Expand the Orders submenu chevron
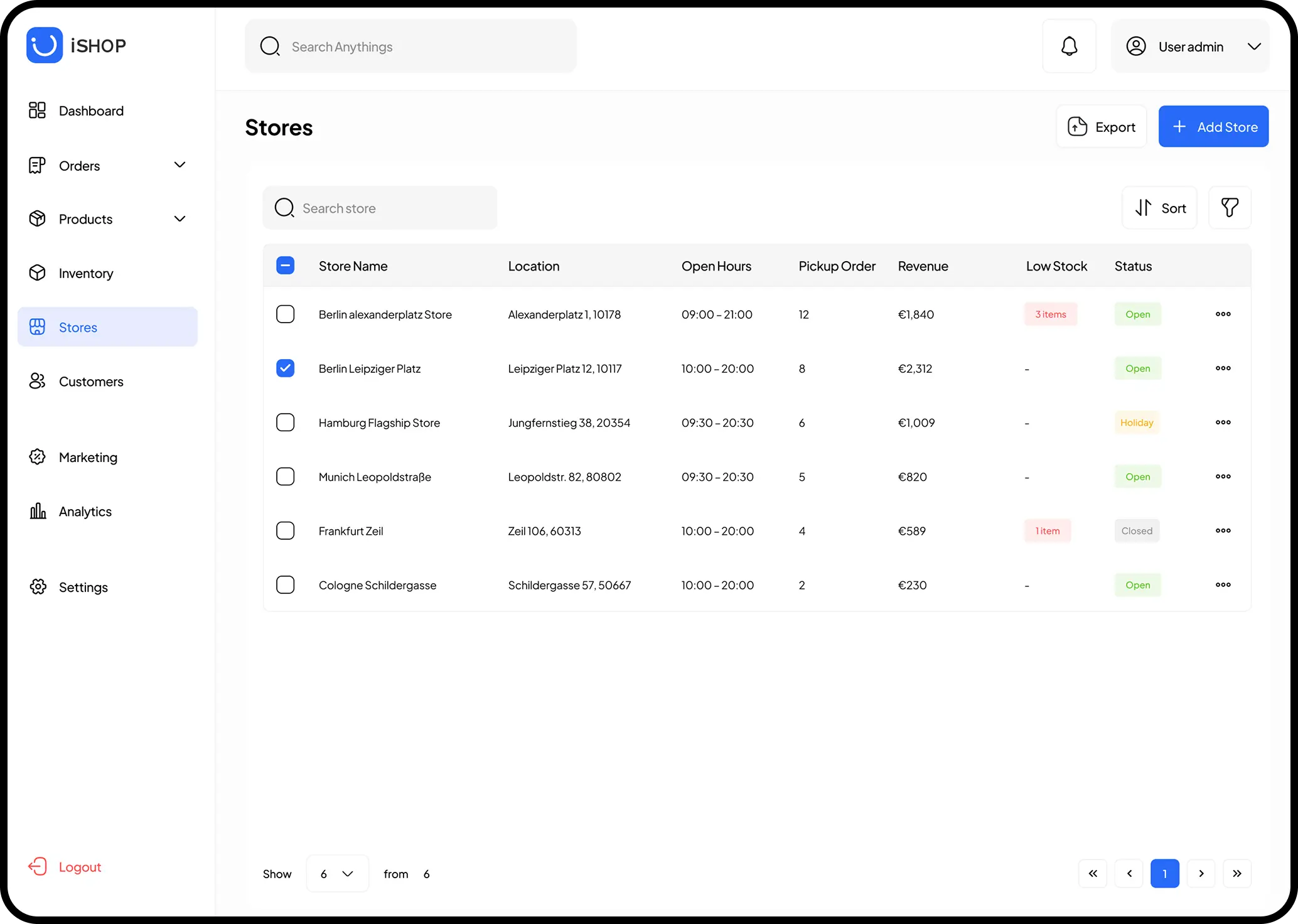Screen dimensions: 1298x924 coord(180,165)
